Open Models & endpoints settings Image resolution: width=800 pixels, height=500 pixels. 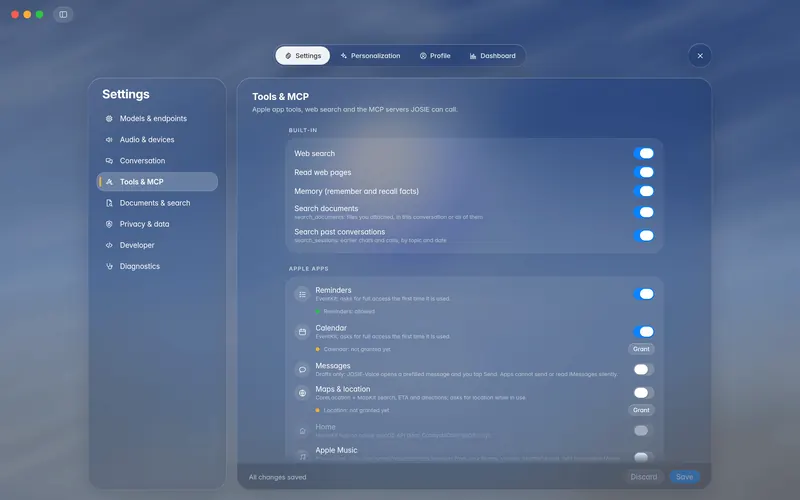[x=157, y=118]
